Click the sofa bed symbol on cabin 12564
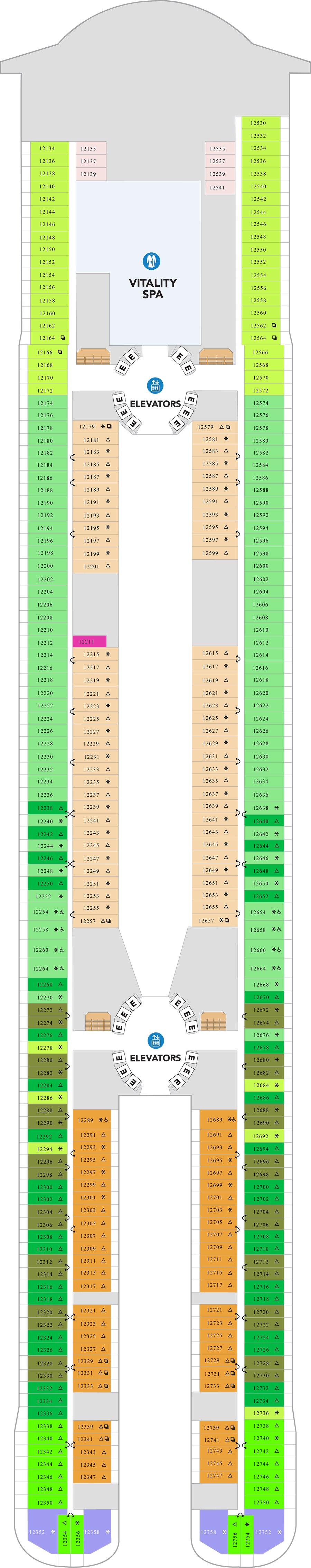Screen dimensions: 311x1568 coord(274,337)
